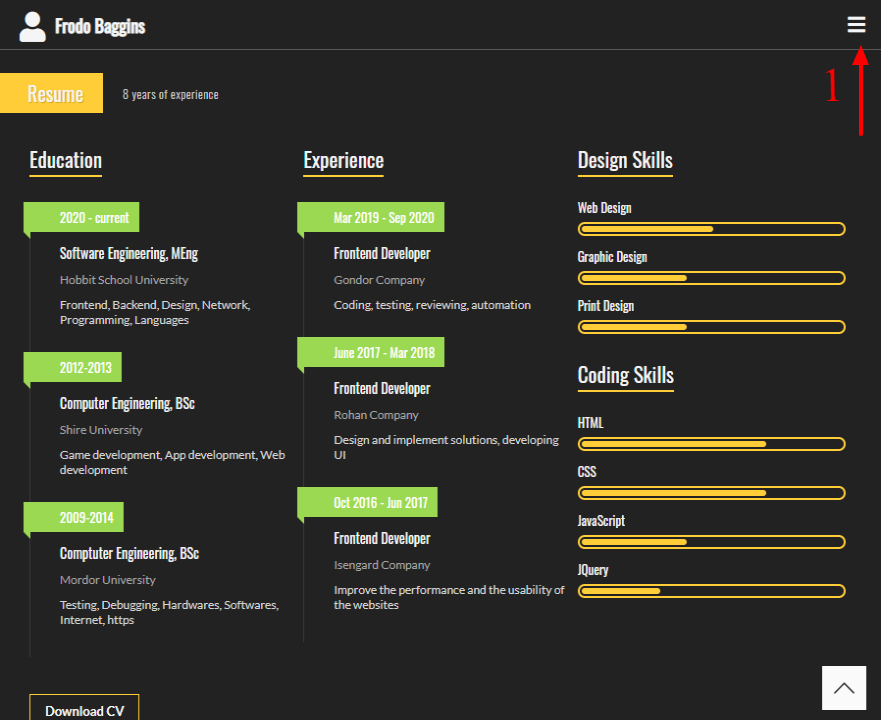881x720 pixels.
Task: Click the Coding Skills heading
Action: pos(625,375)
